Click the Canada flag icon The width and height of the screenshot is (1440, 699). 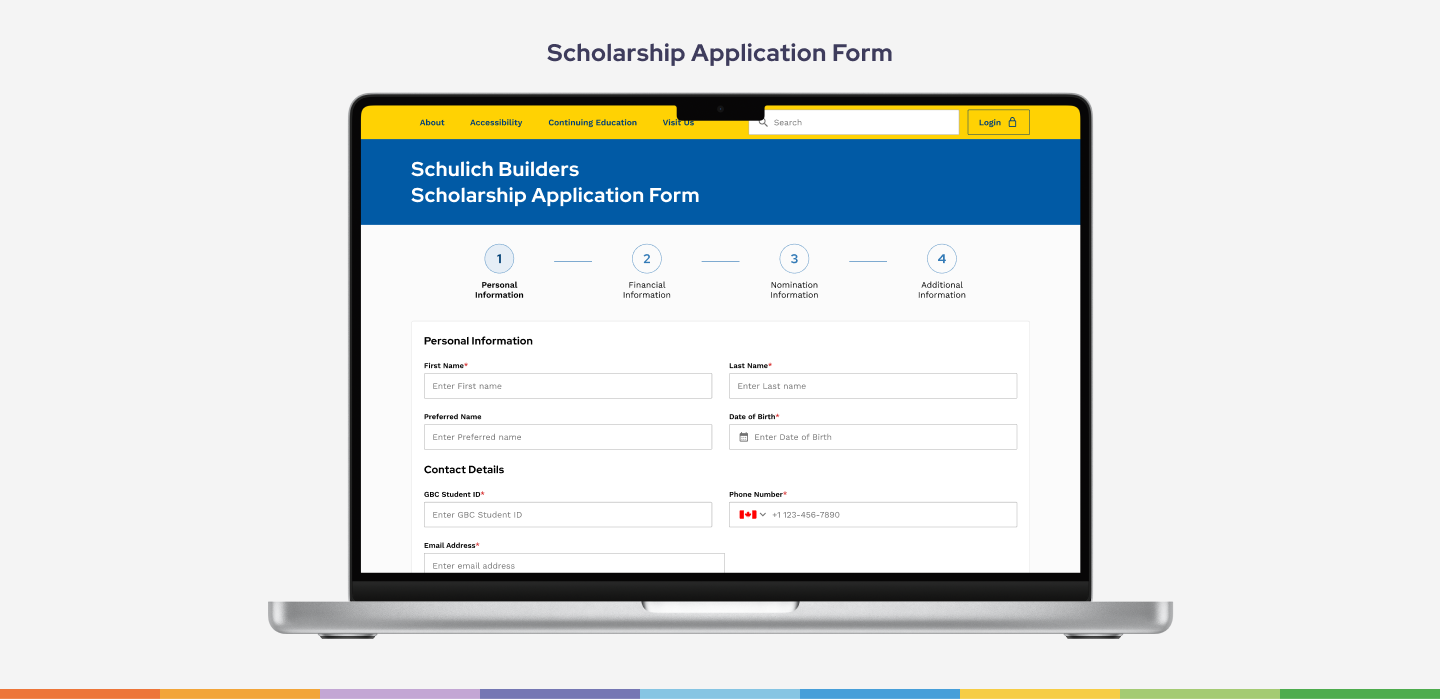pos(747,515)
